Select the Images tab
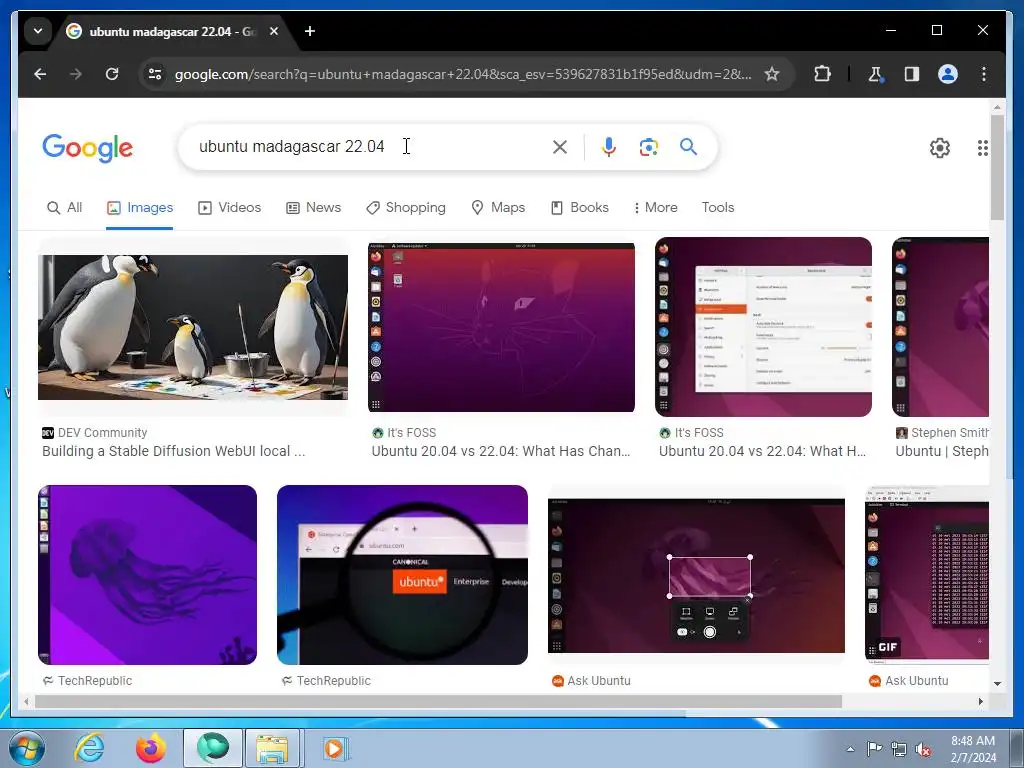The width and height of the screenshot is (1024, 768). pos(140,208)
